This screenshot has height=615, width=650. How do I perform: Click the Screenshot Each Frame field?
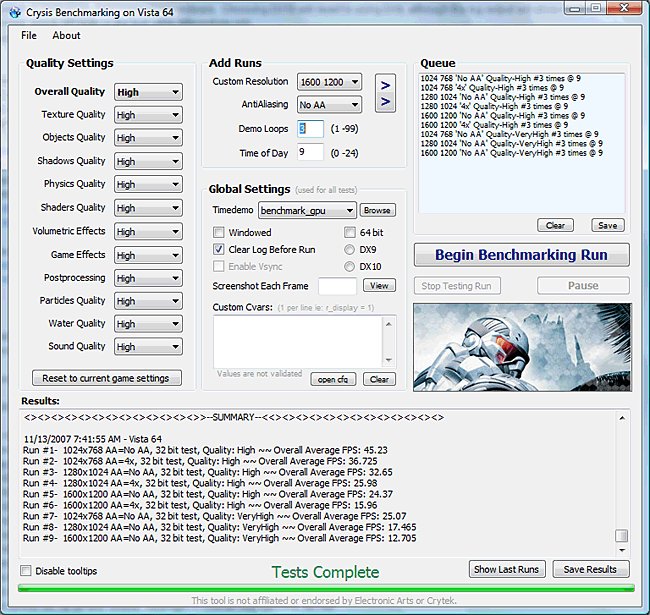point(337,286)
